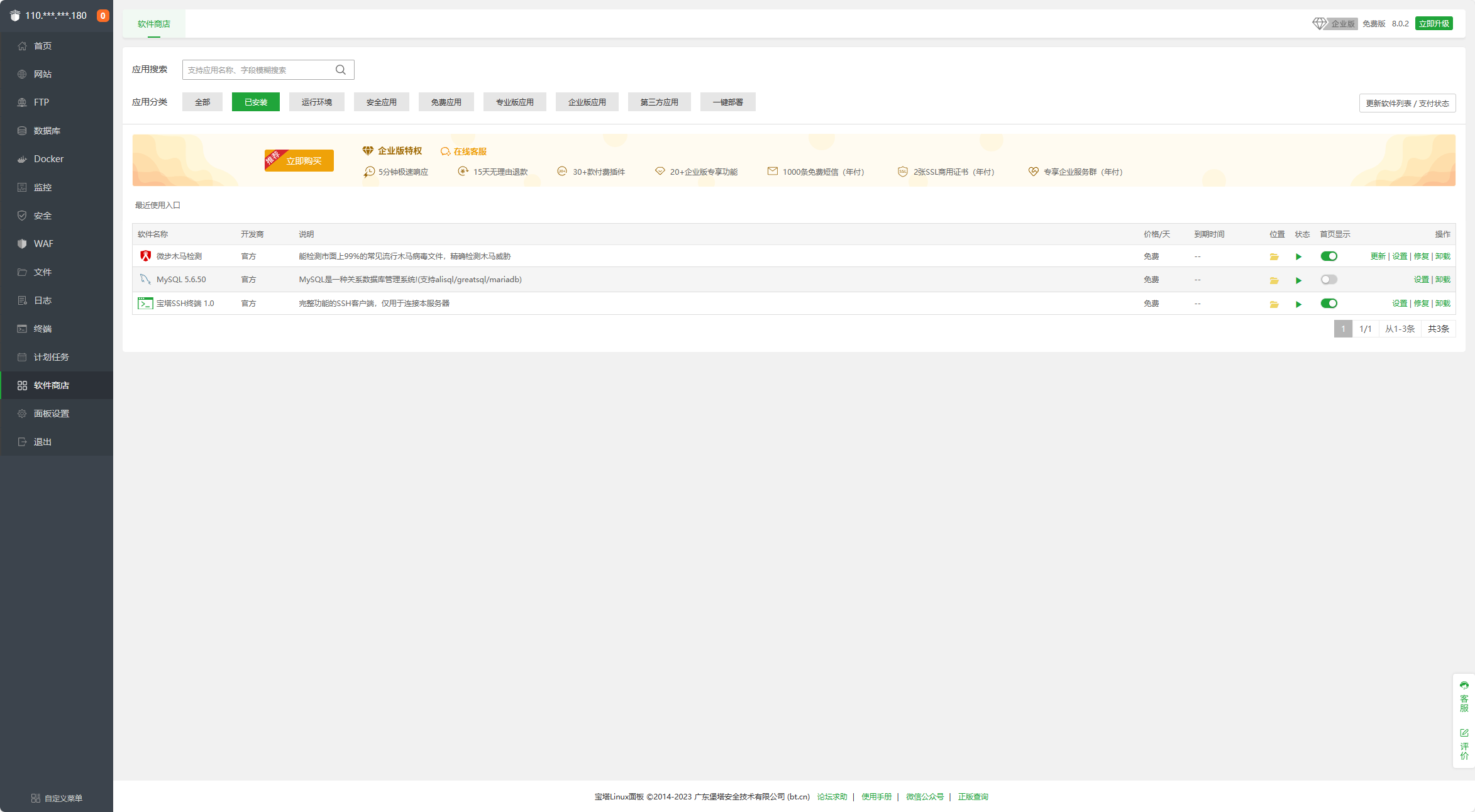
Task: Click the 面板设置 gear icon
Action: (22, 414)
